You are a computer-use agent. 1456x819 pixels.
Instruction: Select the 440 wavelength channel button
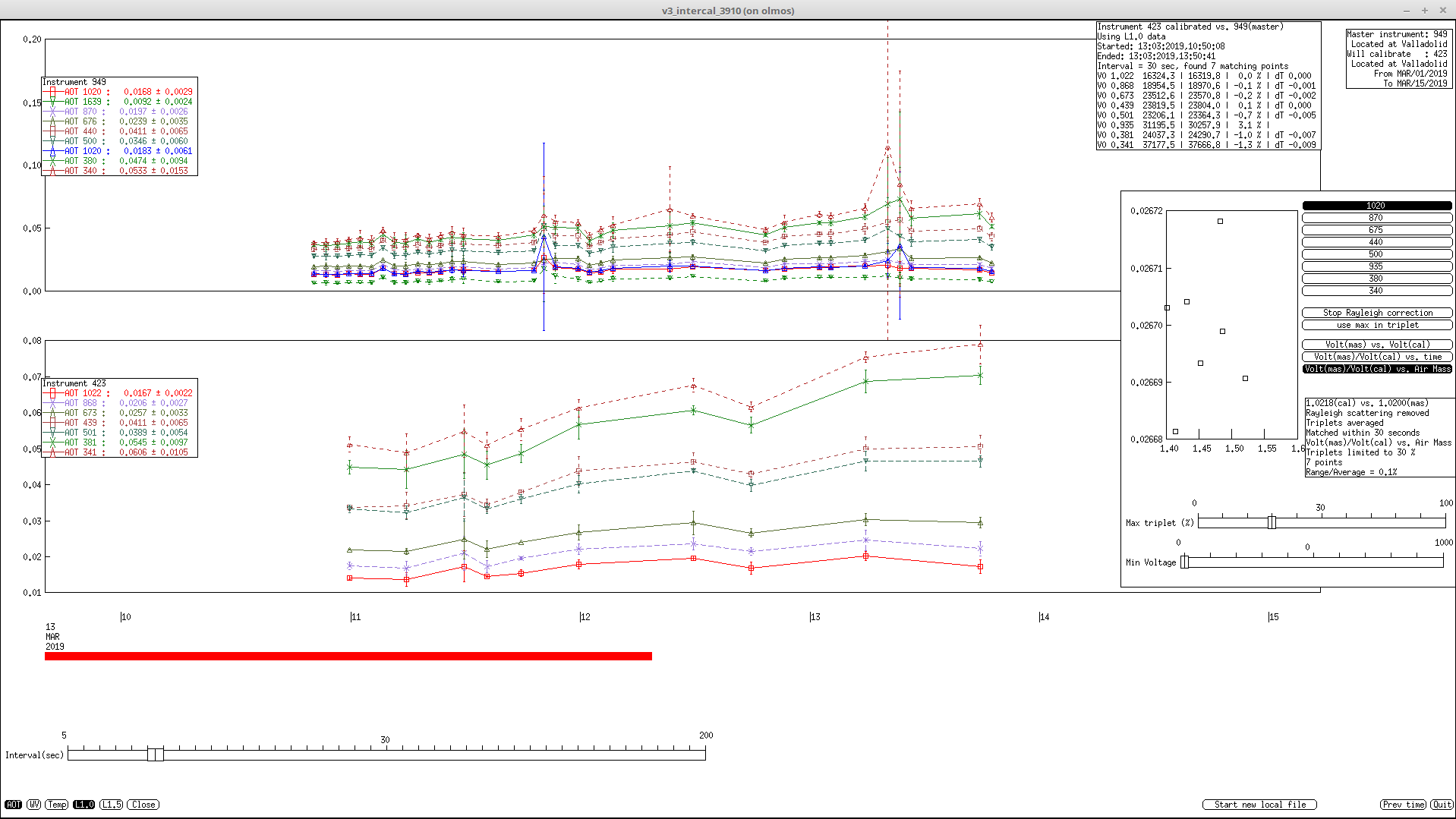[x=1376, y=242]
